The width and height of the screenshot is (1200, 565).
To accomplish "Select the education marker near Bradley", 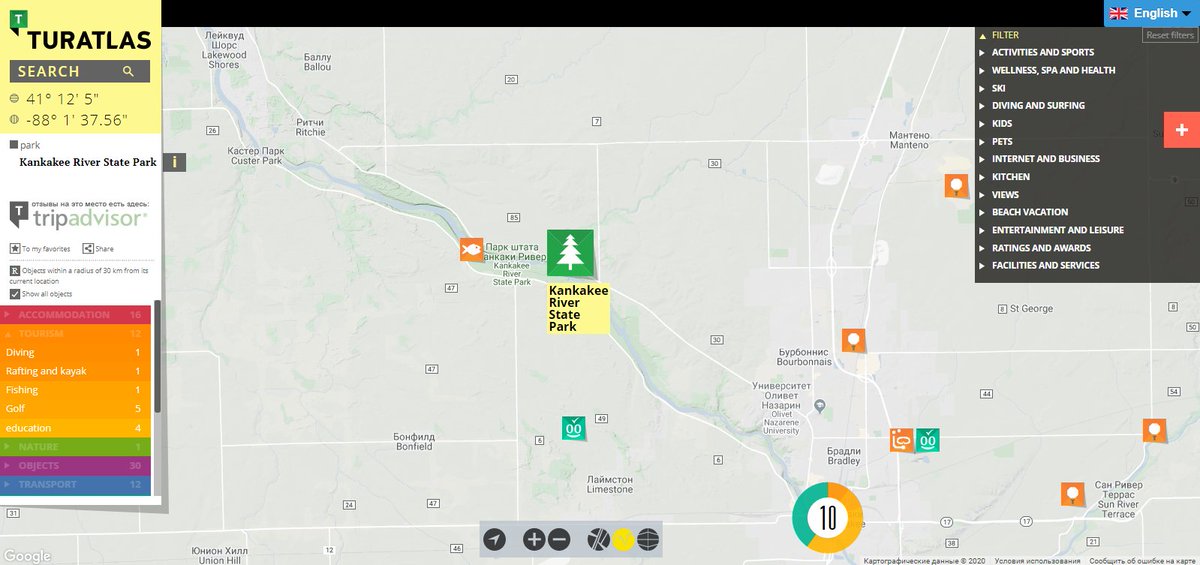I will tap(928, 440).
